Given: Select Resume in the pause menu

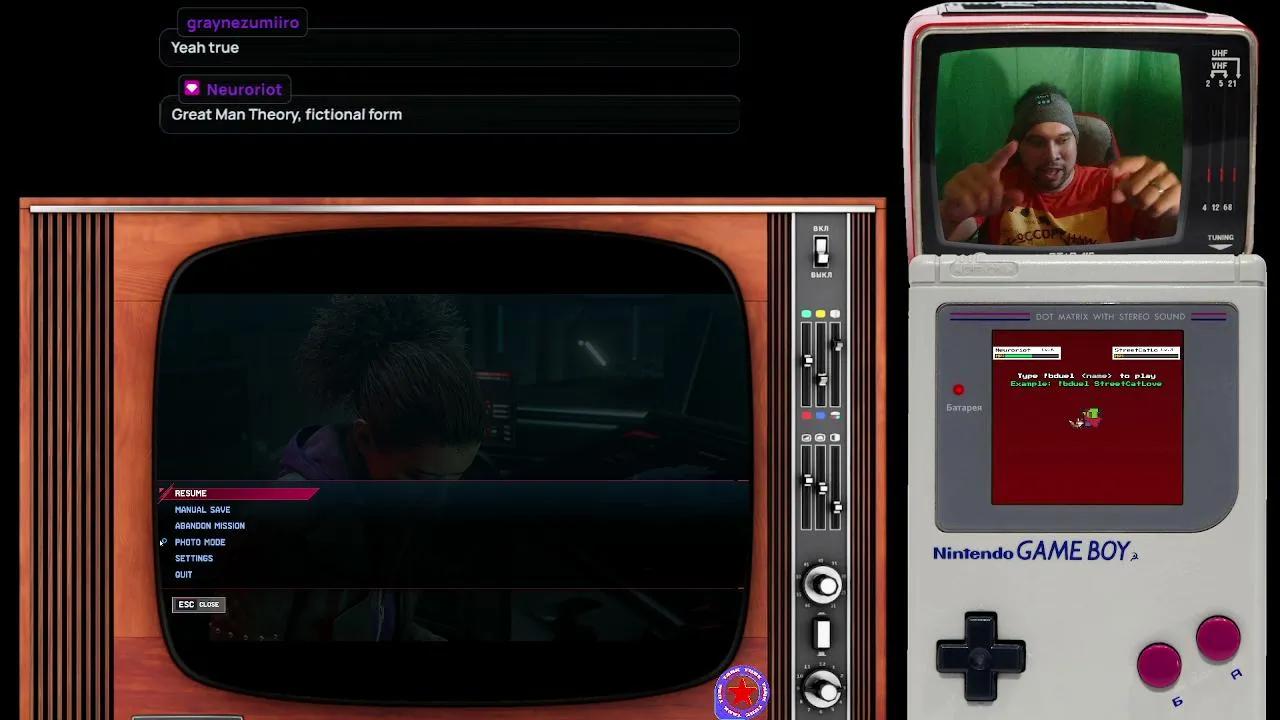Looking at the screenshot, I should click(x=238, y=493).
